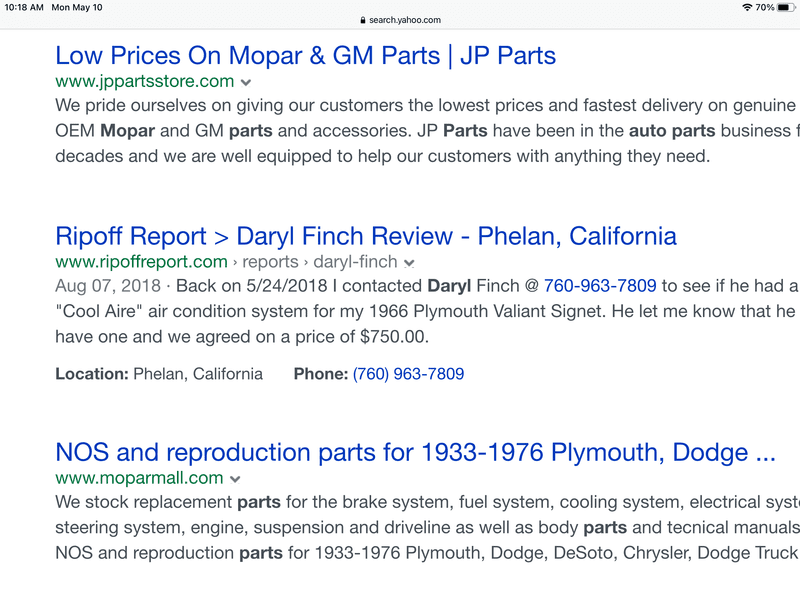Tap the search.yahoo.com address bar
The image size is (800, 600).
400,20
